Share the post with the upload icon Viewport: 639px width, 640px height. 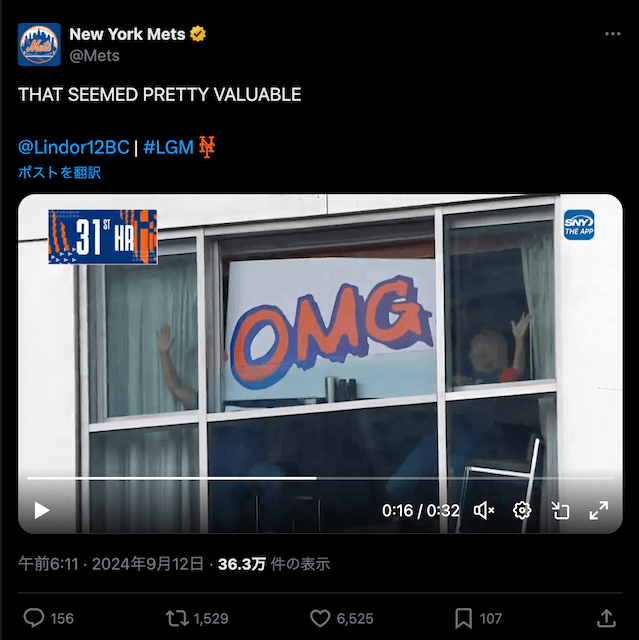pos(606,618)
